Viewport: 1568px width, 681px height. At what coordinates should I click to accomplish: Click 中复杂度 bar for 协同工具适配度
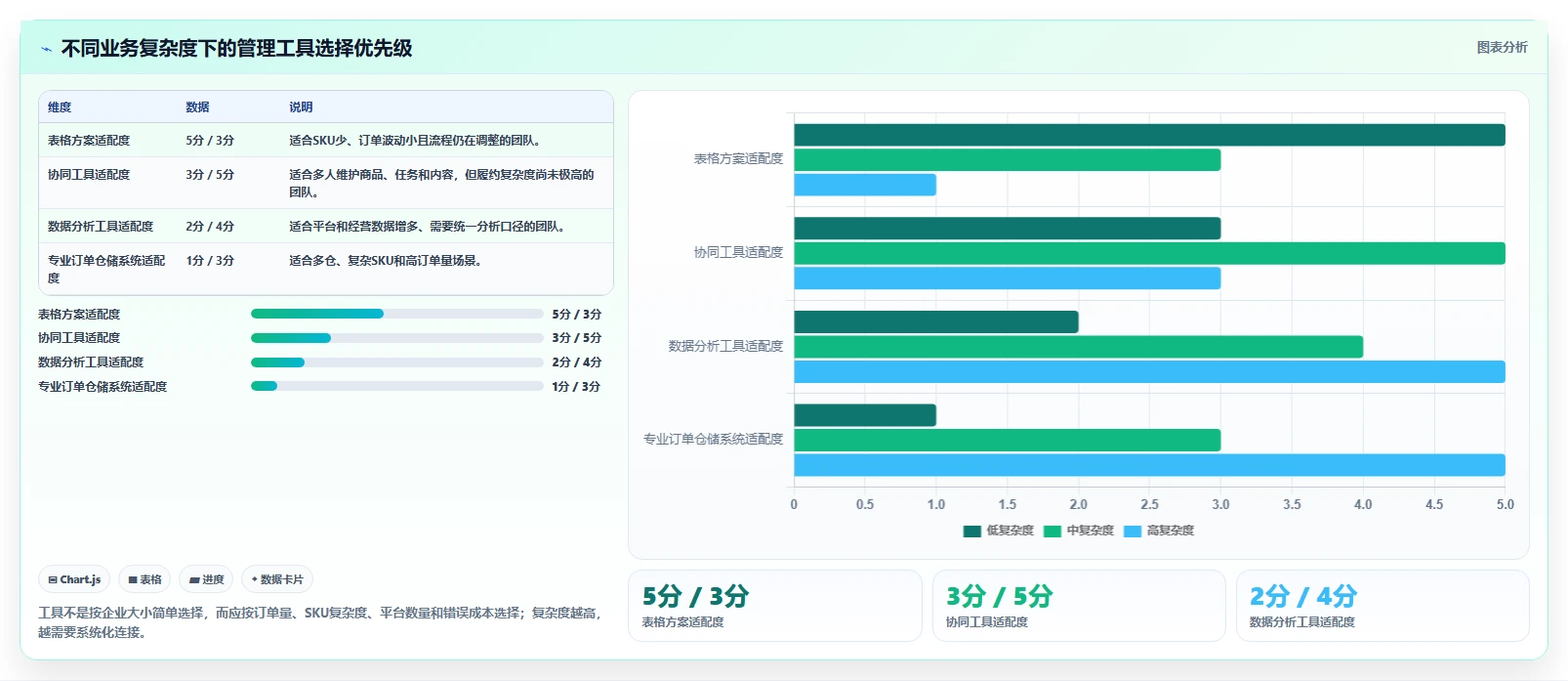(1149, 253)
